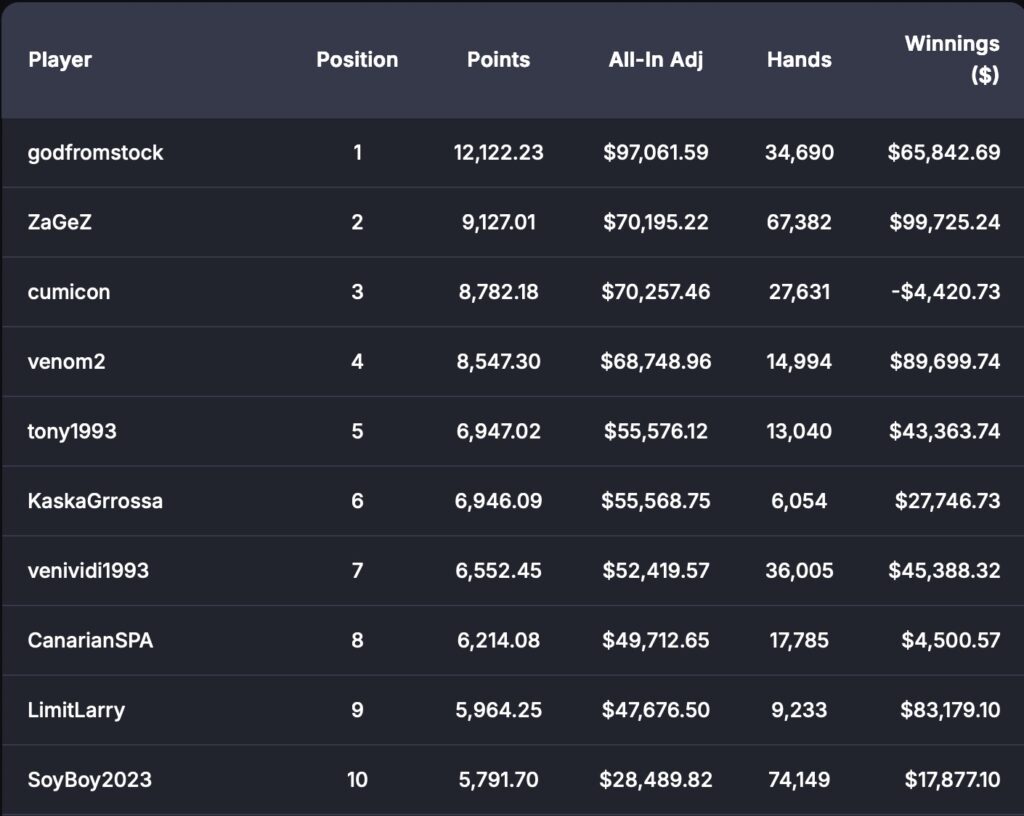Sort by Winnings ($) column header
This screenshot has width=1024, height=816.
pyautogui.click(x=951, y=60)
